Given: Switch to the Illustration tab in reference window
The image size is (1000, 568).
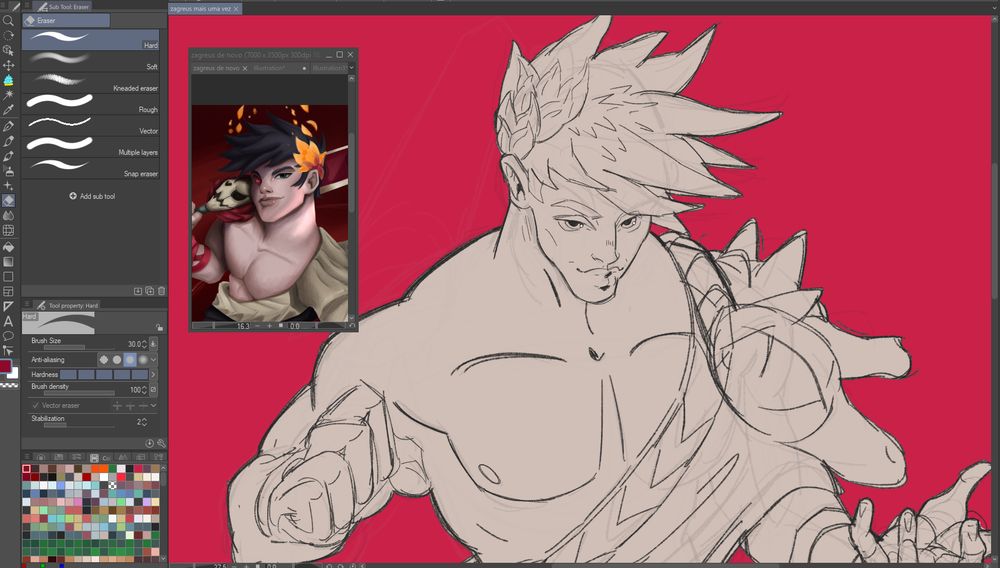Looking at the screenshot, I should (x=279, y=68).
